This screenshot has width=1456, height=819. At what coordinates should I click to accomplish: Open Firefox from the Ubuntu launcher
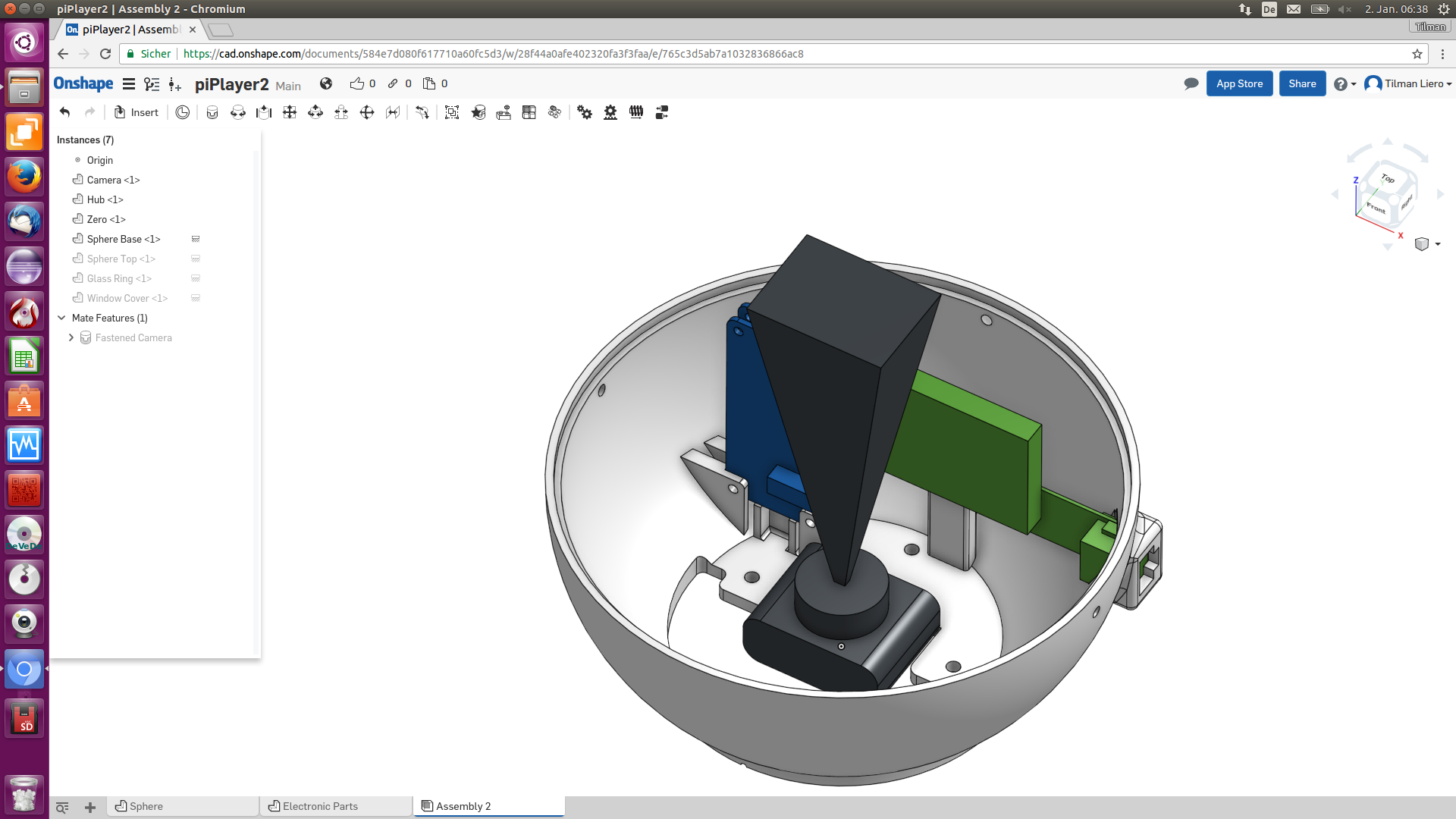(24, 177)
